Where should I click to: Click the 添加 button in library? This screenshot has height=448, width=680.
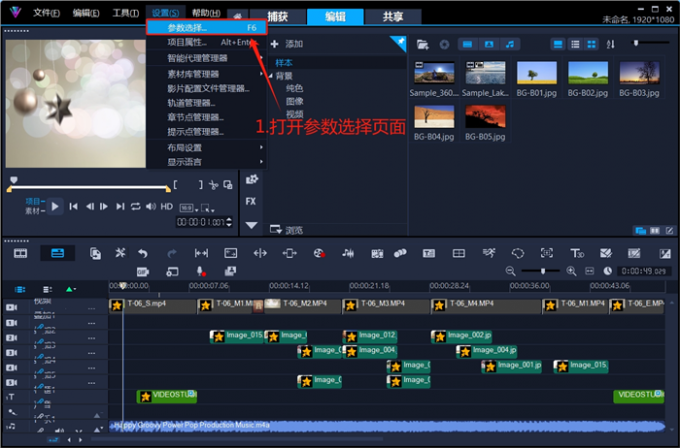[287, 44]
